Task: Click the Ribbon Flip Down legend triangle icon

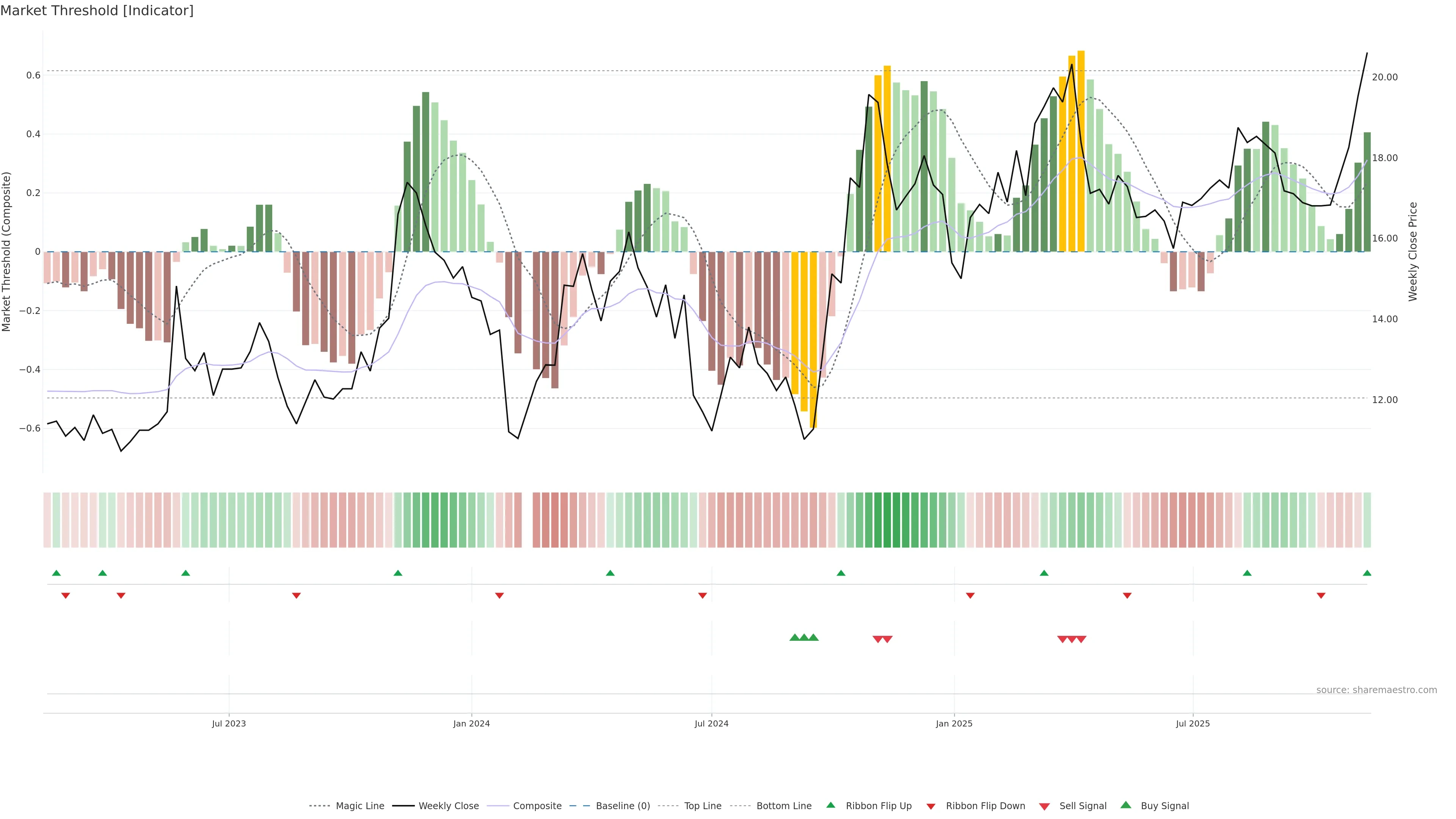Action: (x=931, y=806)
